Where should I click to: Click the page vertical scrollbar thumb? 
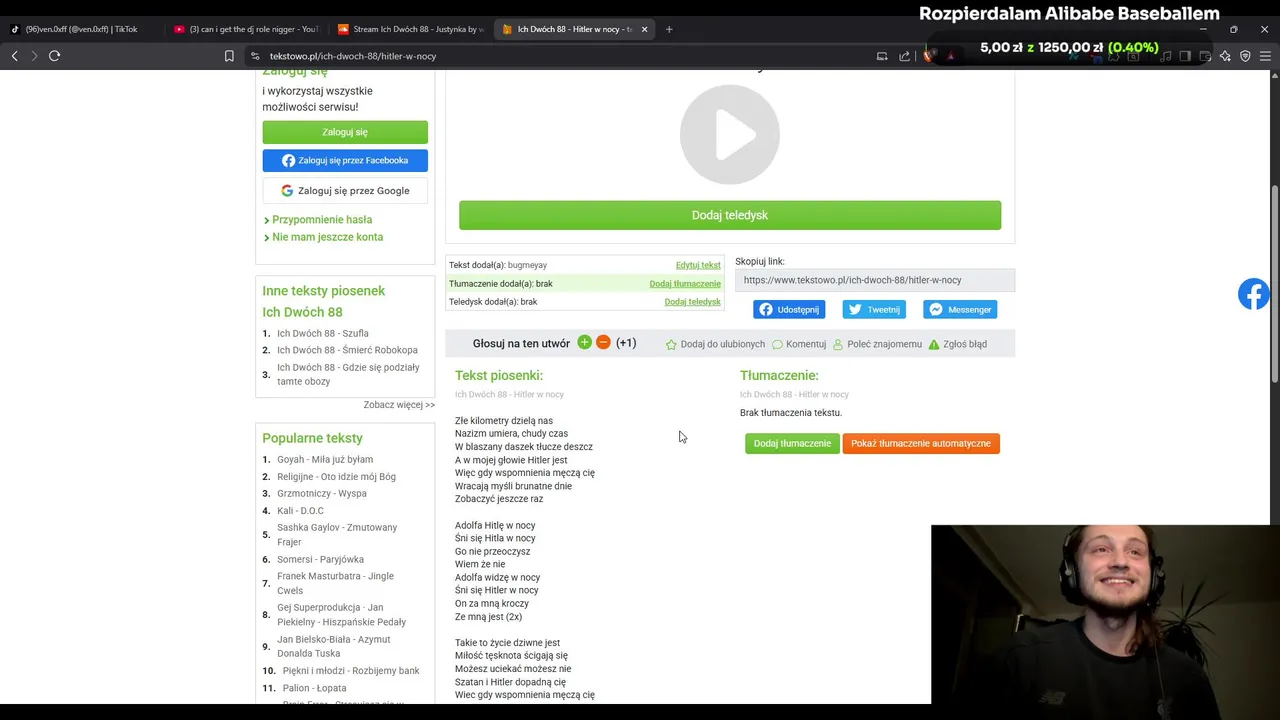[x=1274, y=283]
